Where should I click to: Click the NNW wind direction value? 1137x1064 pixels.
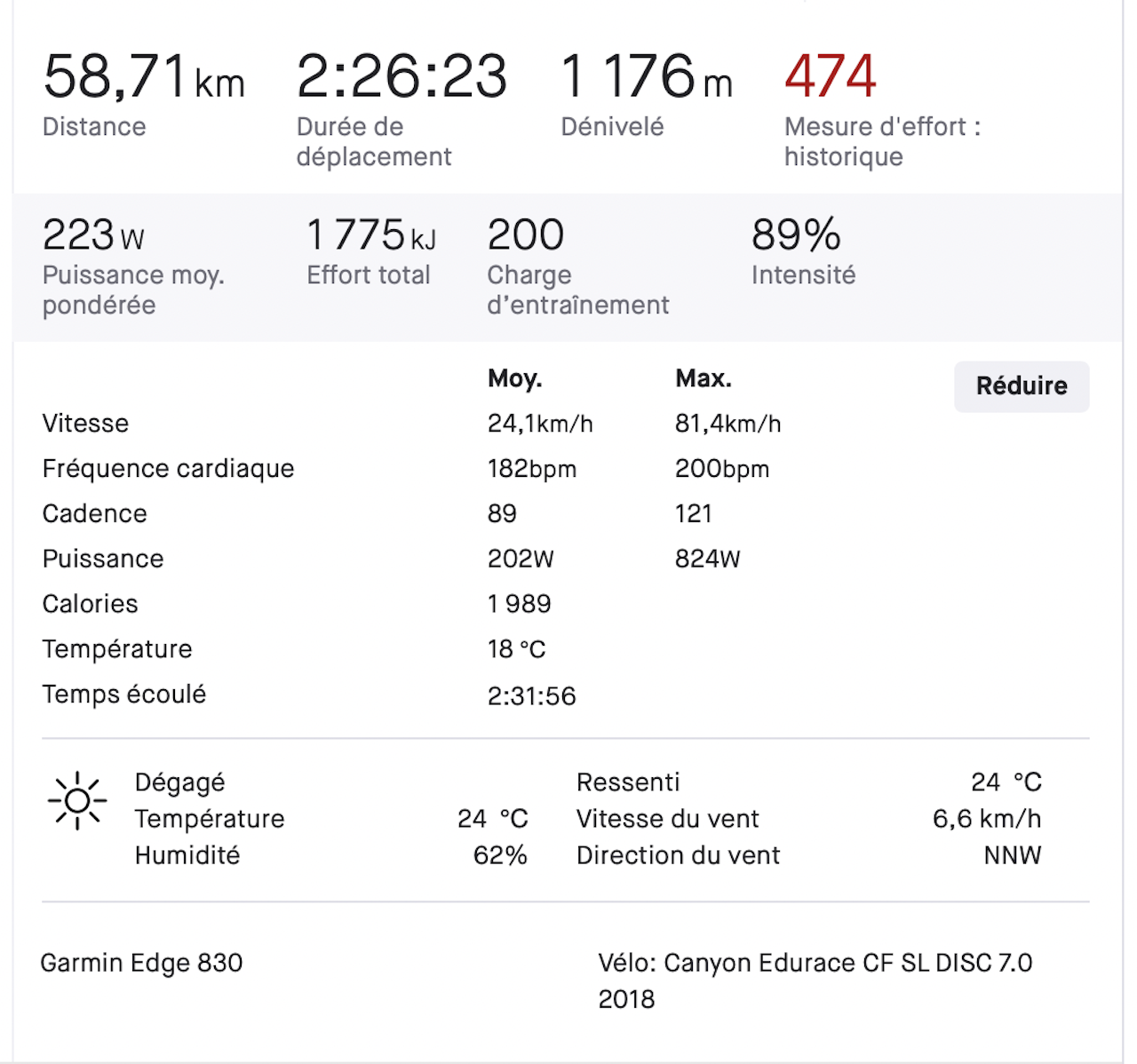(x=1012, y=855)
